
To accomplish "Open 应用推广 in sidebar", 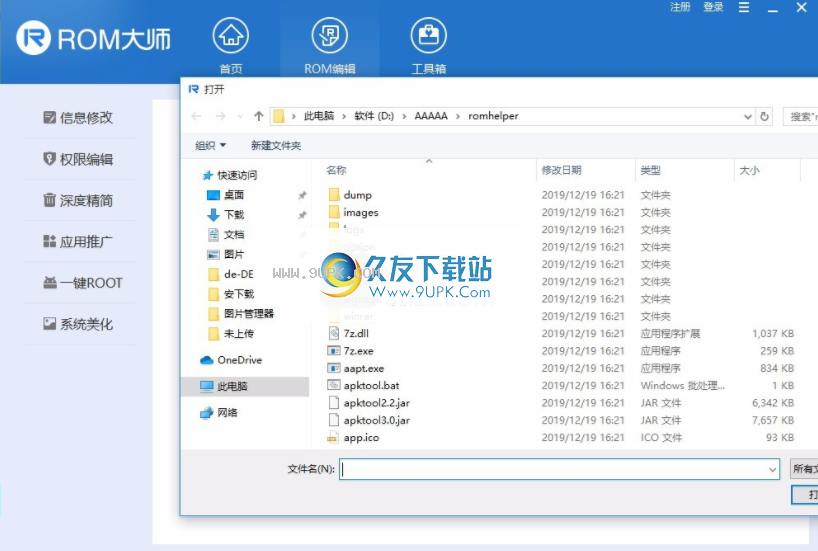I will click(x=78, y=242).
